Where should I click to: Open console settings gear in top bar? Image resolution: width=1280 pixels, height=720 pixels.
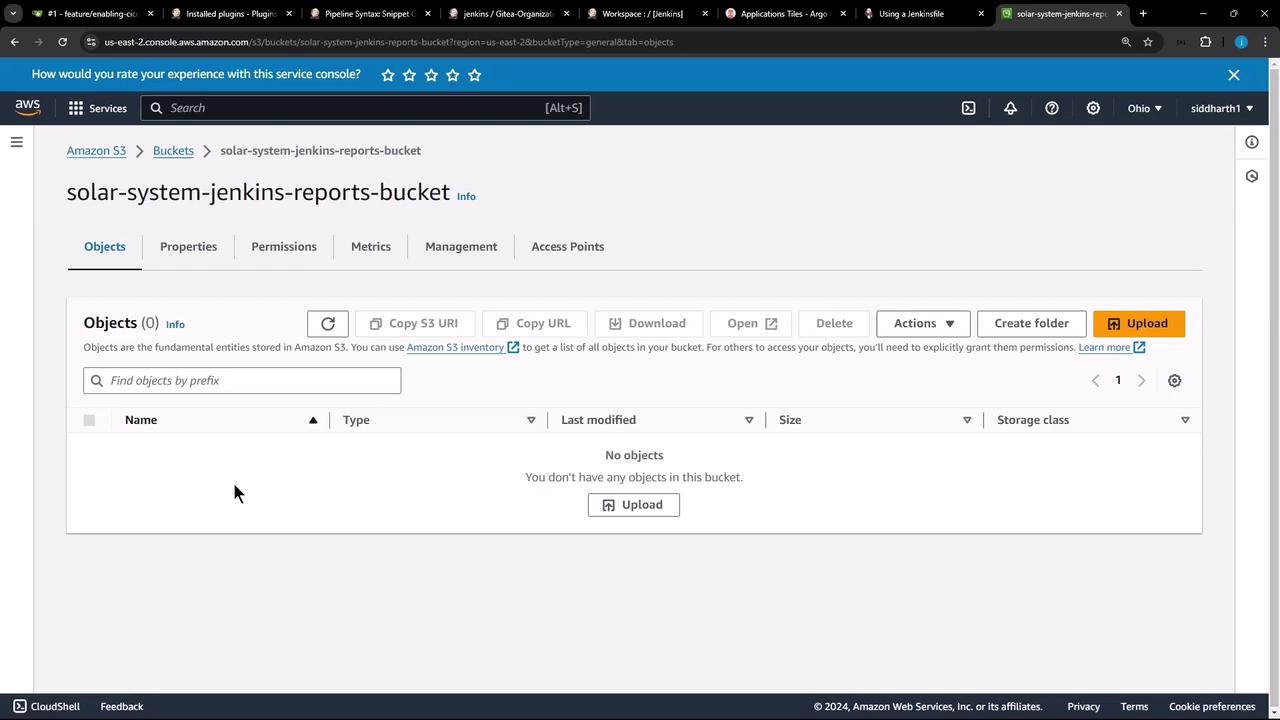(x=1093, y=108)
